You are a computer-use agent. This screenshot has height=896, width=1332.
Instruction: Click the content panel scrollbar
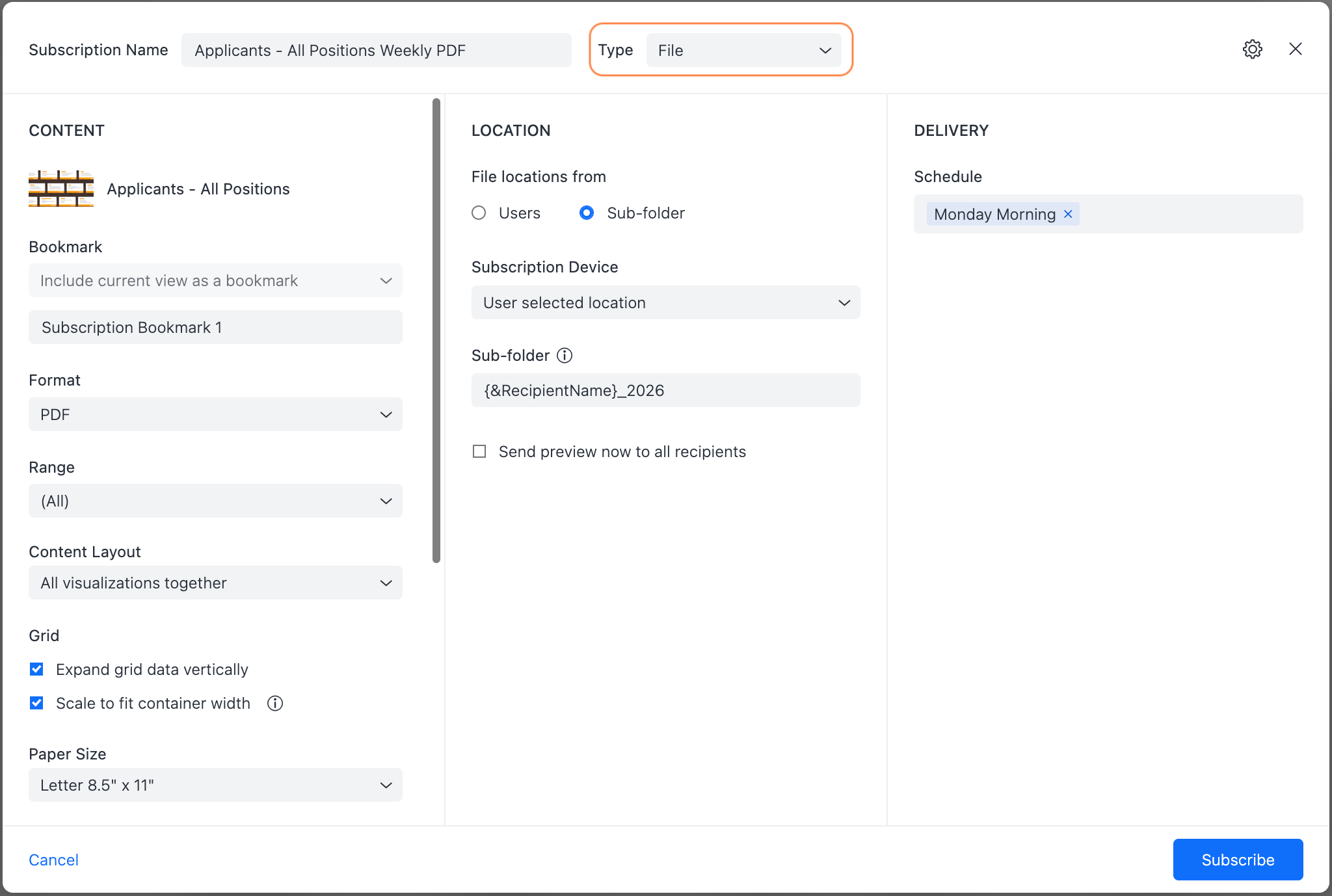pyautogui.click(x=436, y=325)
